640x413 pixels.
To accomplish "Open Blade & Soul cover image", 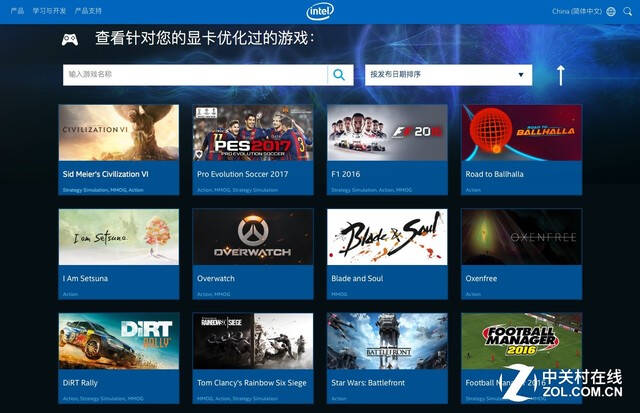I will pos(387,237).
